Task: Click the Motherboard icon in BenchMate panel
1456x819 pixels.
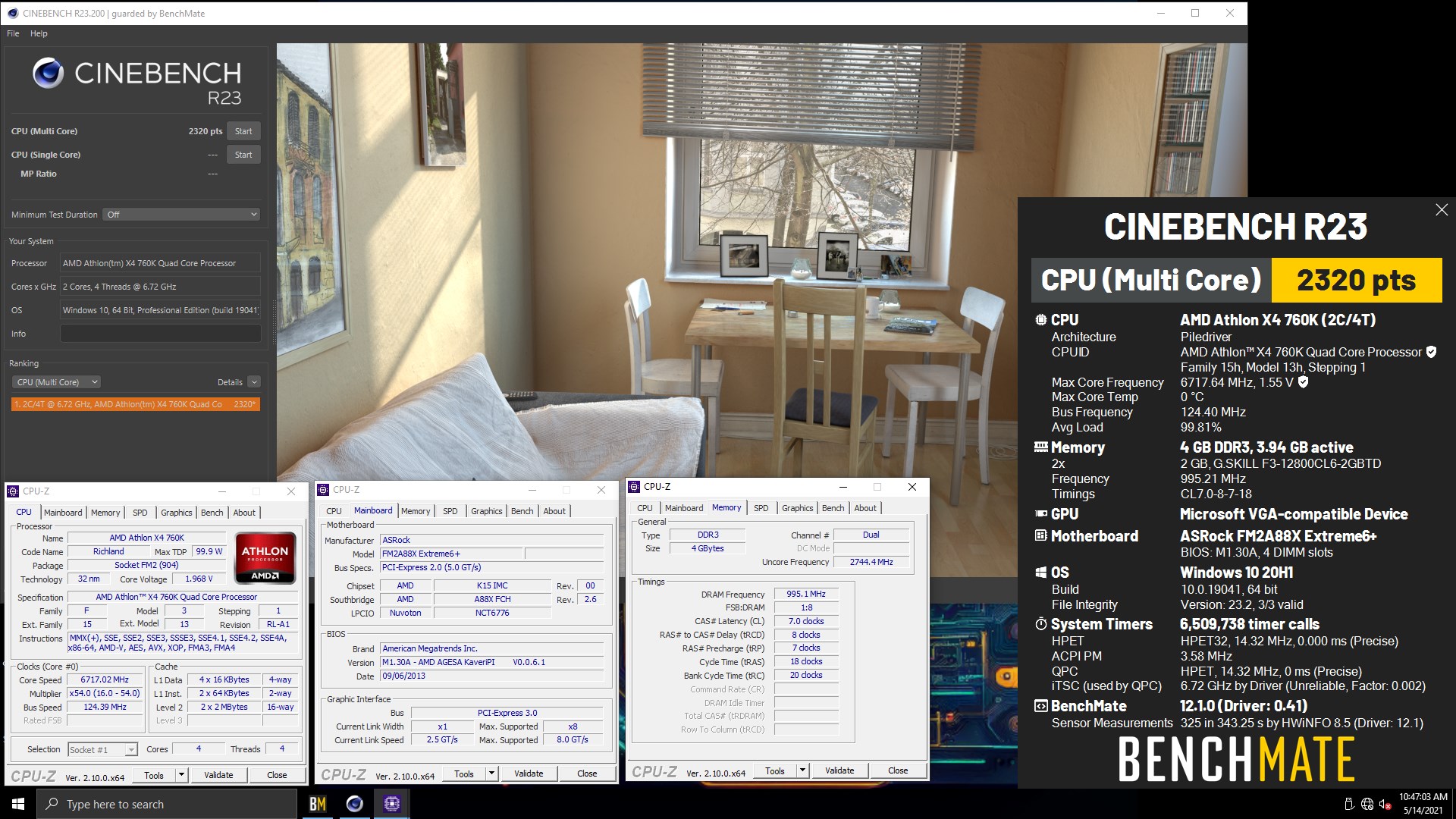Action: 1041,536
